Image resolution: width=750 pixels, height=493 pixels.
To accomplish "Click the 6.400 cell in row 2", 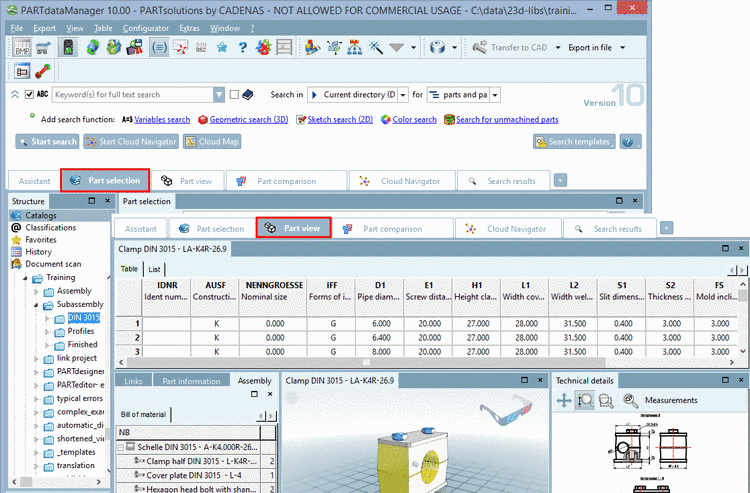I will click(x=381, y=338).
